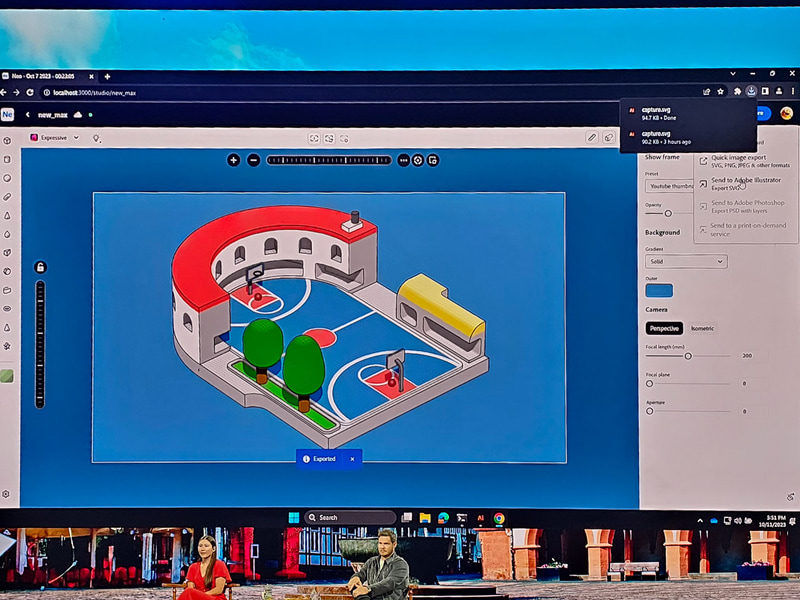The image size is (800, 600).
Task: Choose Quick image export option
Action: coord(744,161)
